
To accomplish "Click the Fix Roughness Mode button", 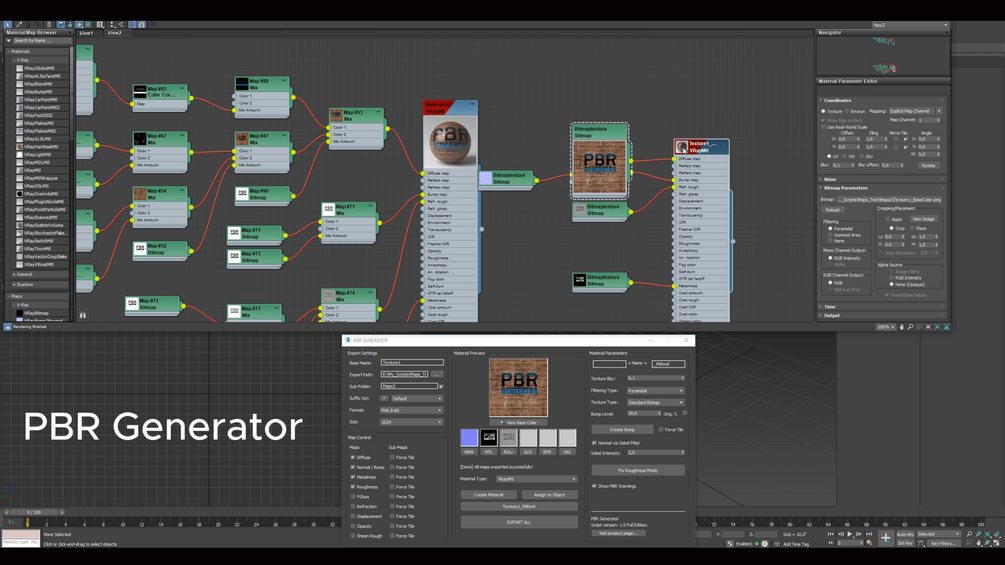I will [x=638, y=470].
